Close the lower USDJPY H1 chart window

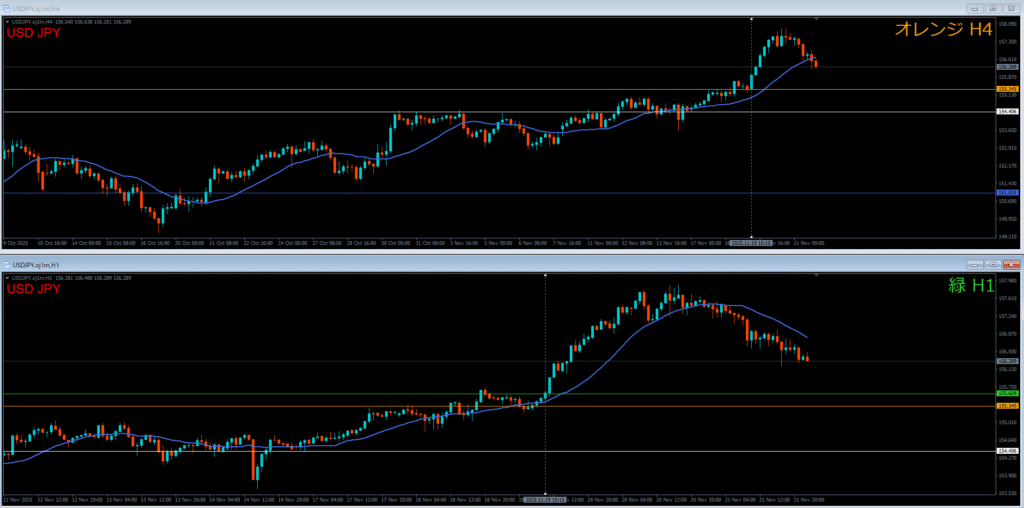pos(1009,264)
